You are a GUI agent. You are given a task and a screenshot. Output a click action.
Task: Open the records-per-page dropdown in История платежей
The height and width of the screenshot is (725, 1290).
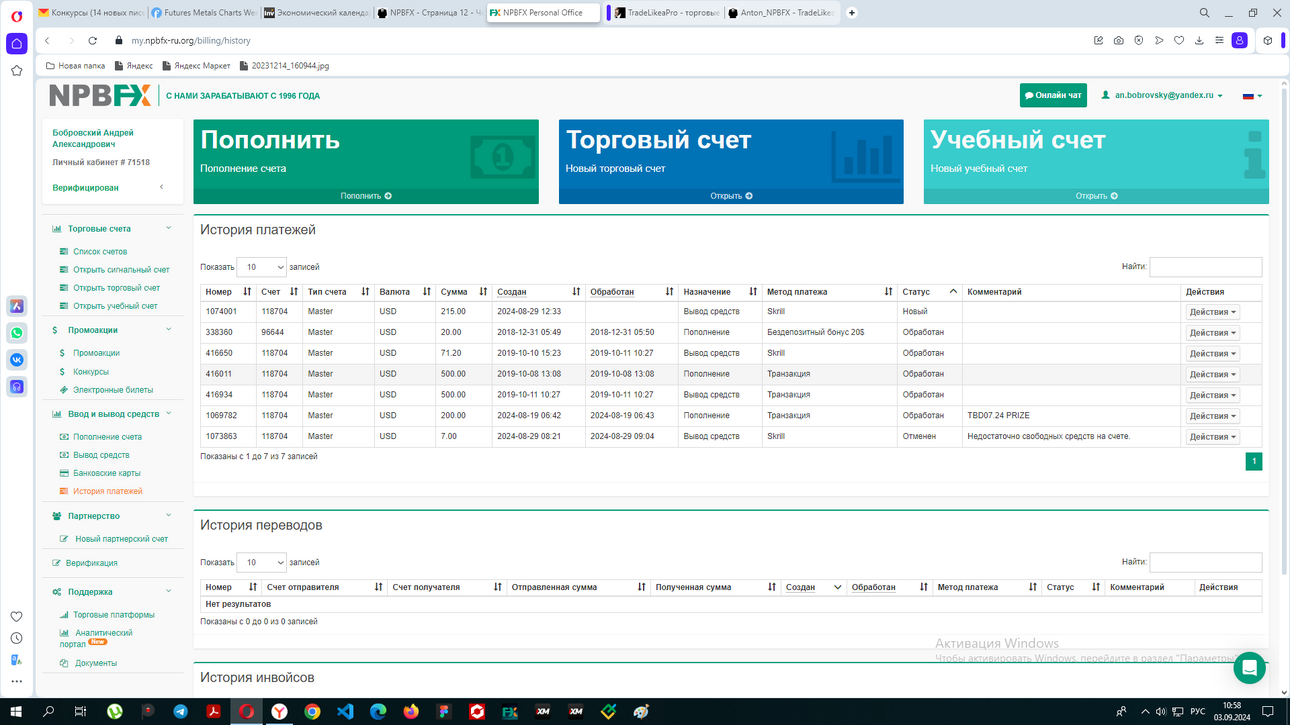point(261,267)
